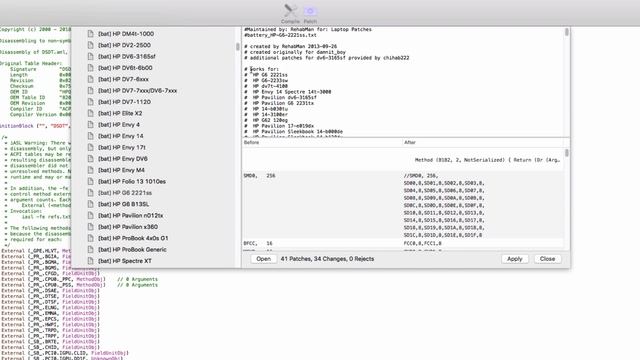Viewport: 640px width, 360px height.
Task: Apply the patches with Apply button
Action: point(514,259)
